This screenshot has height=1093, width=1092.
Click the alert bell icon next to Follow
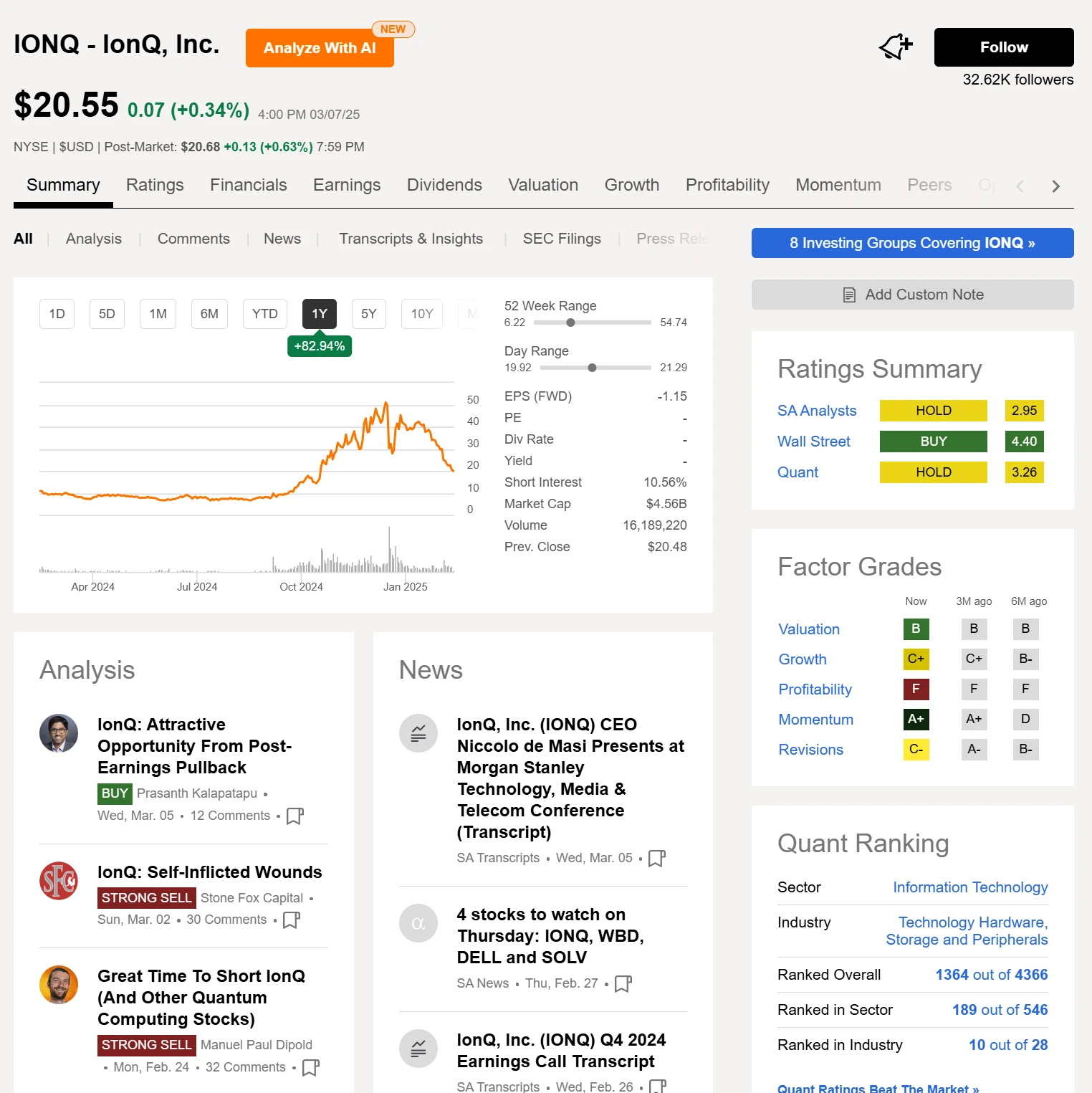(x=896, y=47)
